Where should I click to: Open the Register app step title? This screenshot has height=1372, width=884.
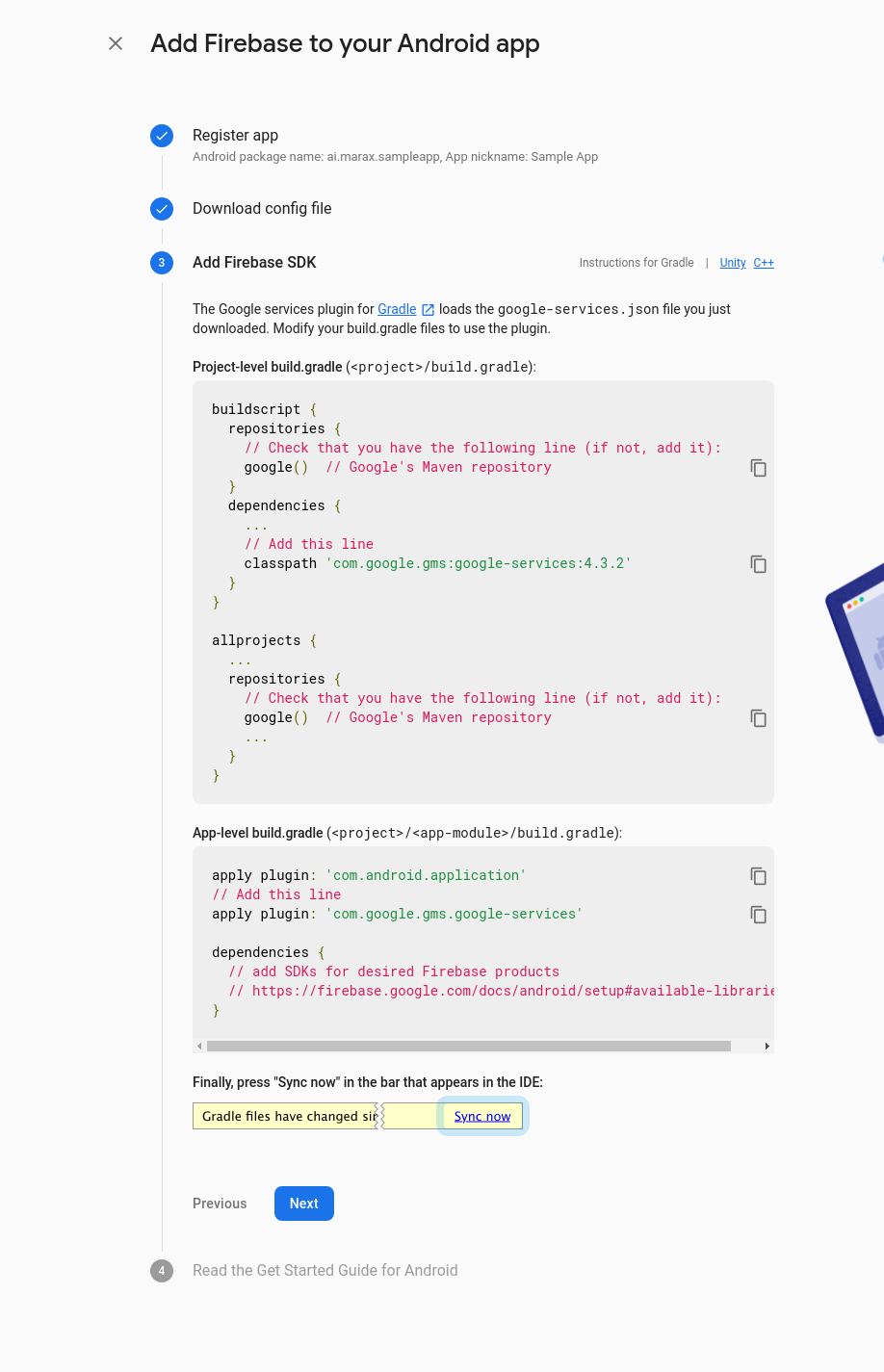tap(235, 136)
